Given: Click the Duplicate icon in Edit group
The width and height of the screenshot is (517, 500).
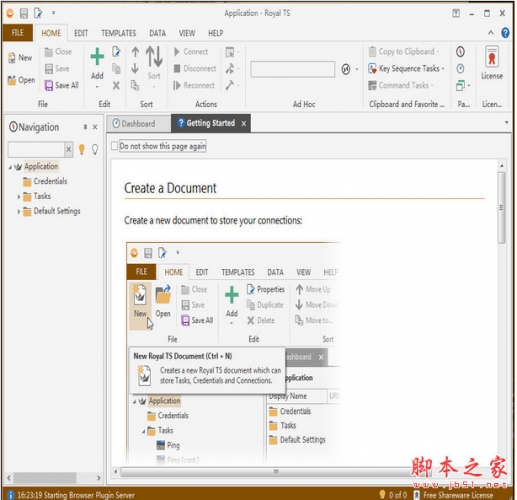Looking at the screenshot, I should (x=116, y=69).
